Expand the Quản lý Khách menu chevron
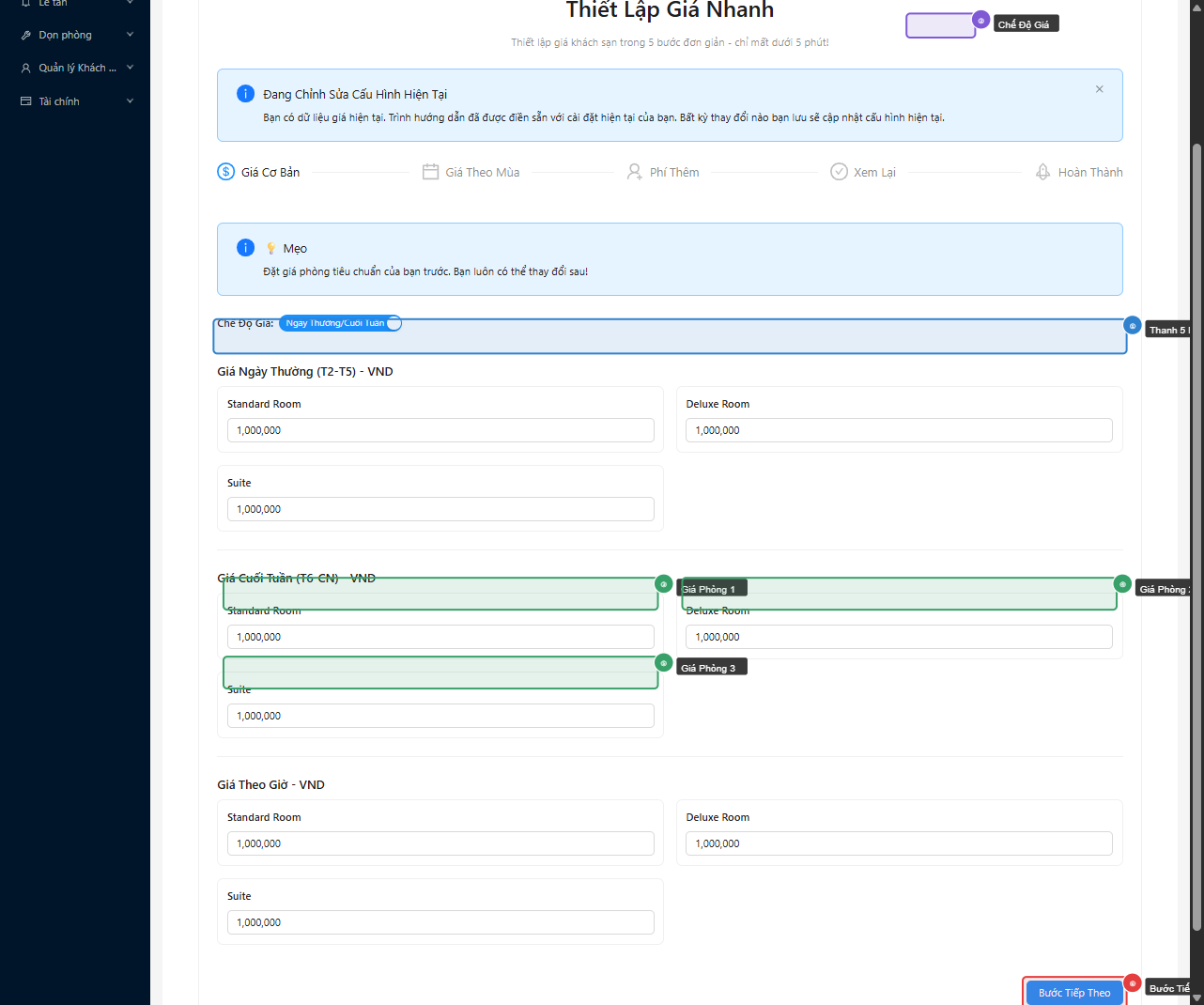 pyautogui.click(x=130, y=68)
